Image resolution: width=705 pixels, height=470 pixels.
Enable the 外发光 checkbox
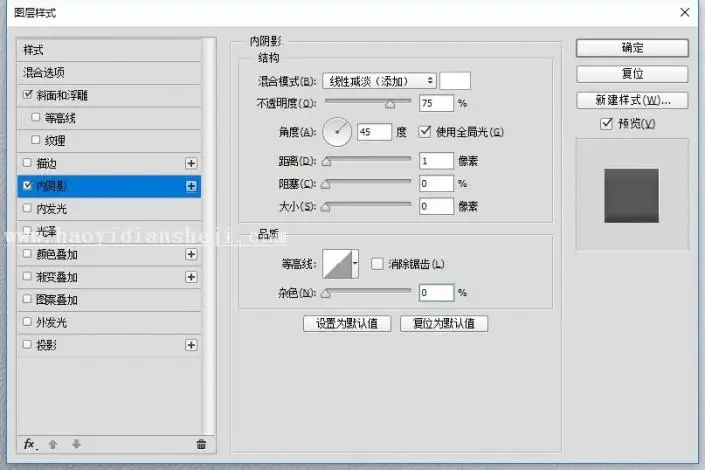[27, 322]
